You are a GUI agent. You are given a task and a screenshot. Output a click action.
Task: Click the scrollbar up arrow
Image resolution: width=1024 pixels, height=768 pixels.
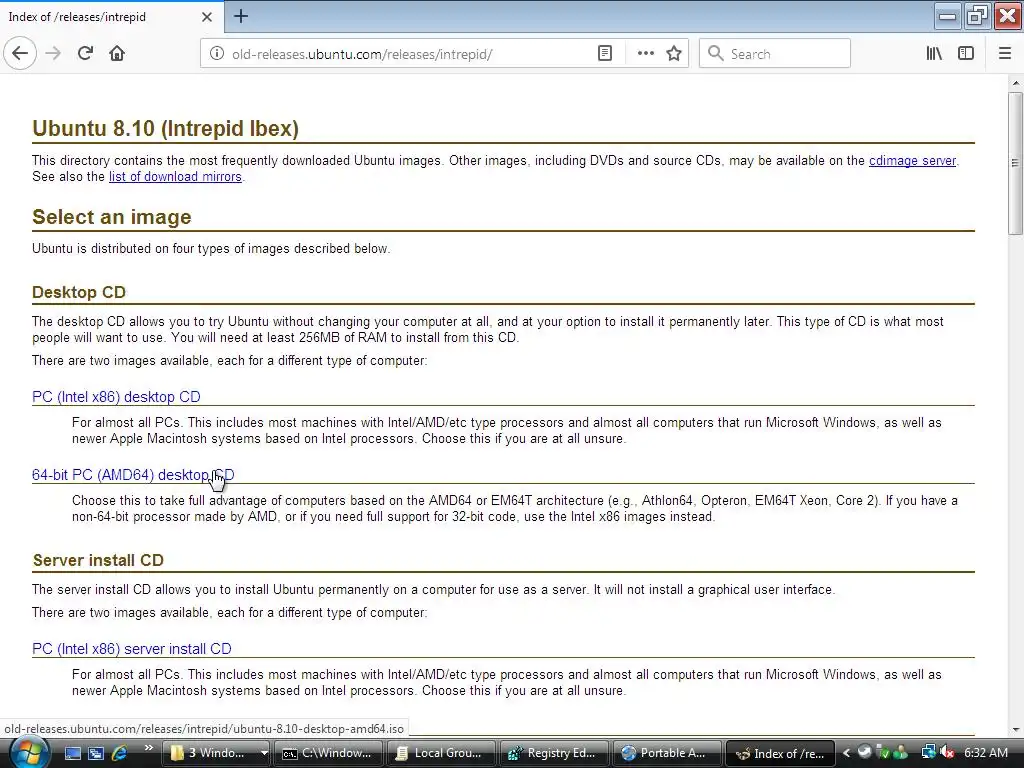point(1015,83)
